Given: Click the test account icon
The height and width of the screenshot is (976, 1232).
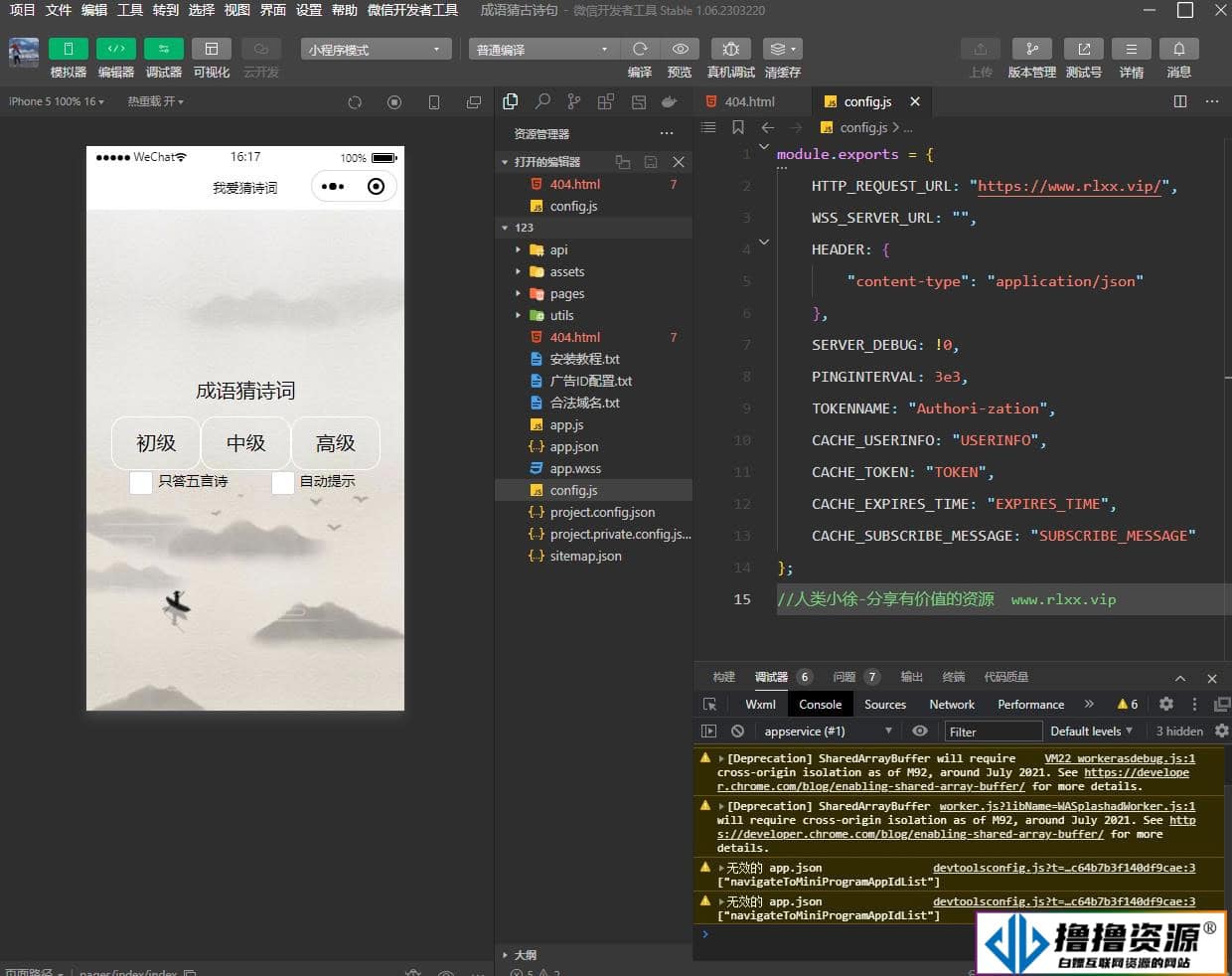Looking at the screenshot, I should click(x=1084, y=49).
